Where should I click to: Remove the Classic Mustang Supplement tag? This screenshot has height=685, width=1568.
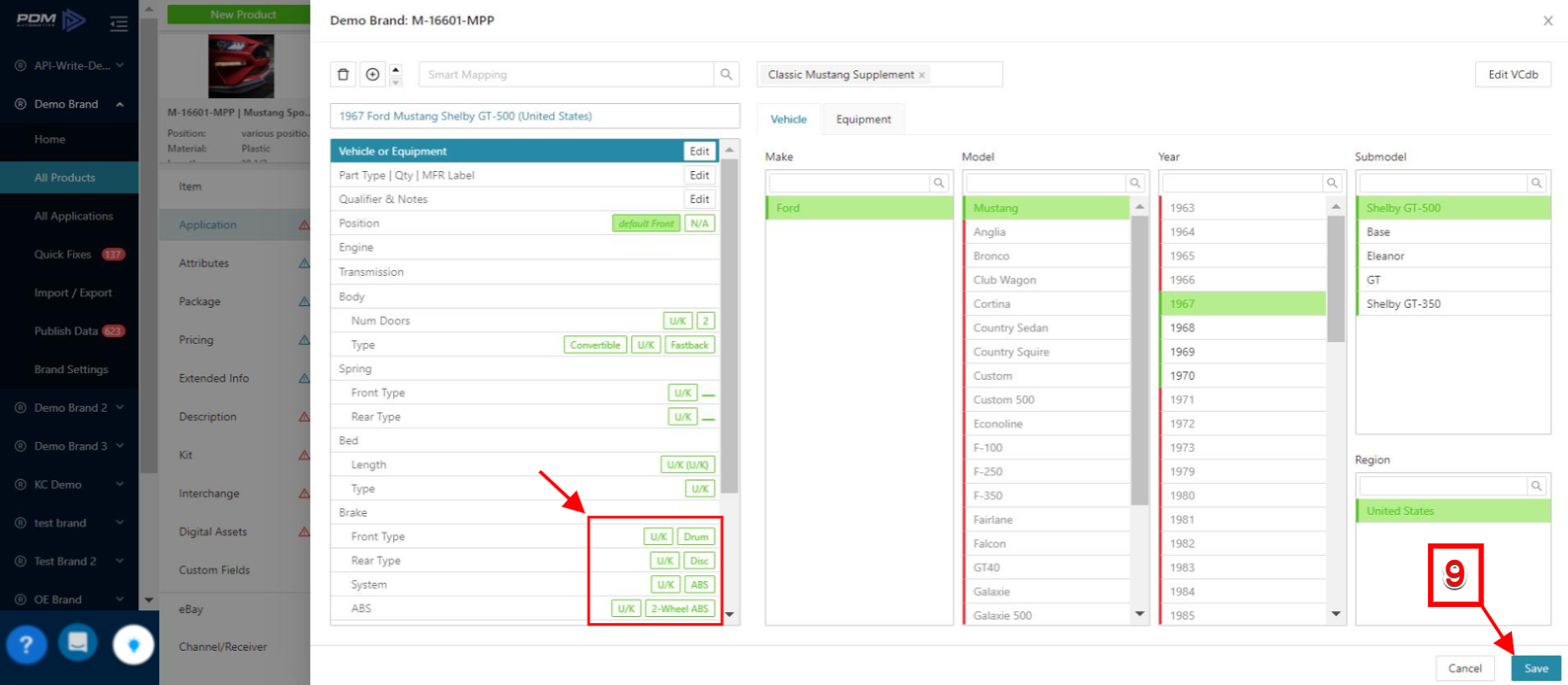click(922, 75)
